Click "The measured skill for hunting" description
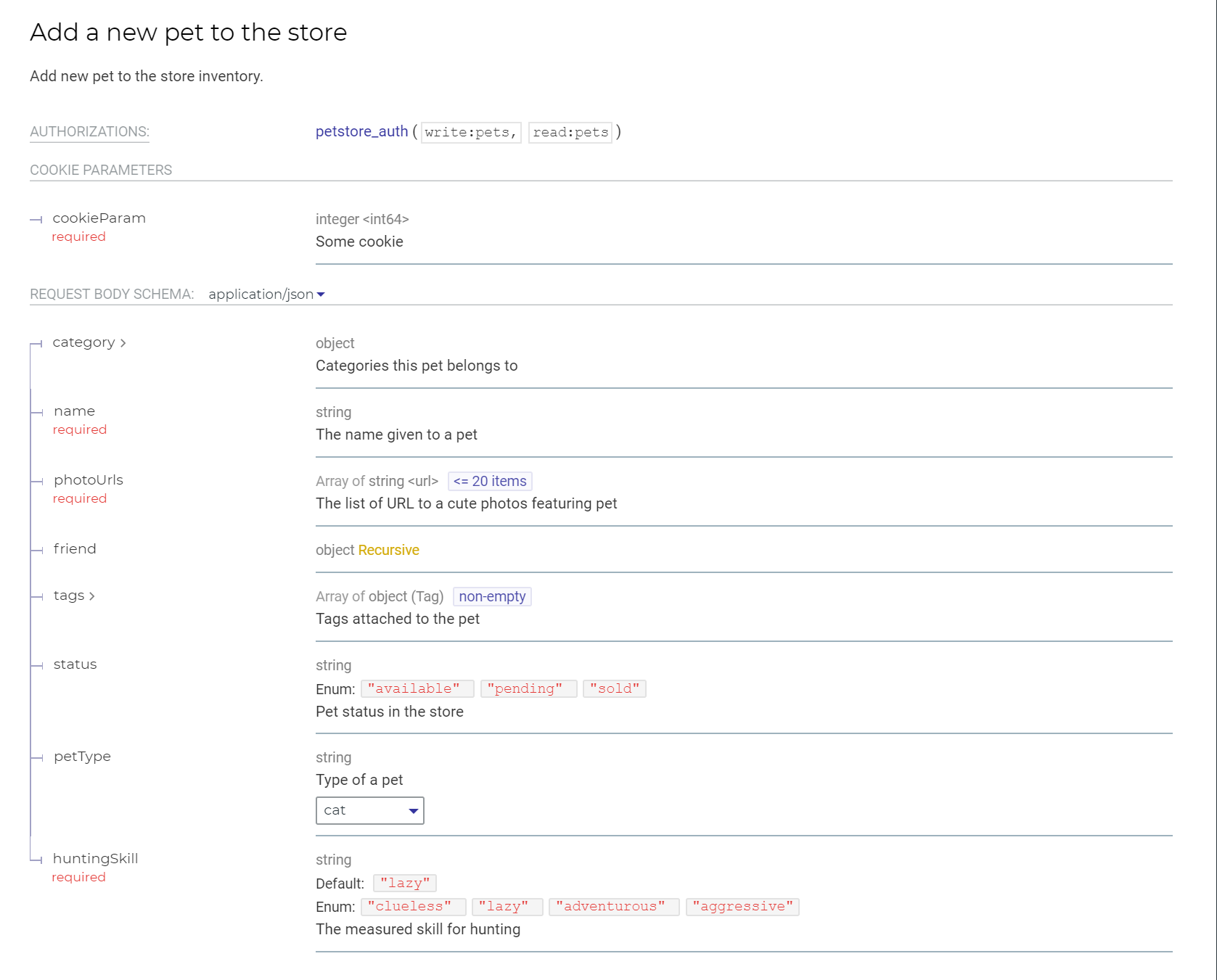The image size is (1217, 980). pos(418,929)
